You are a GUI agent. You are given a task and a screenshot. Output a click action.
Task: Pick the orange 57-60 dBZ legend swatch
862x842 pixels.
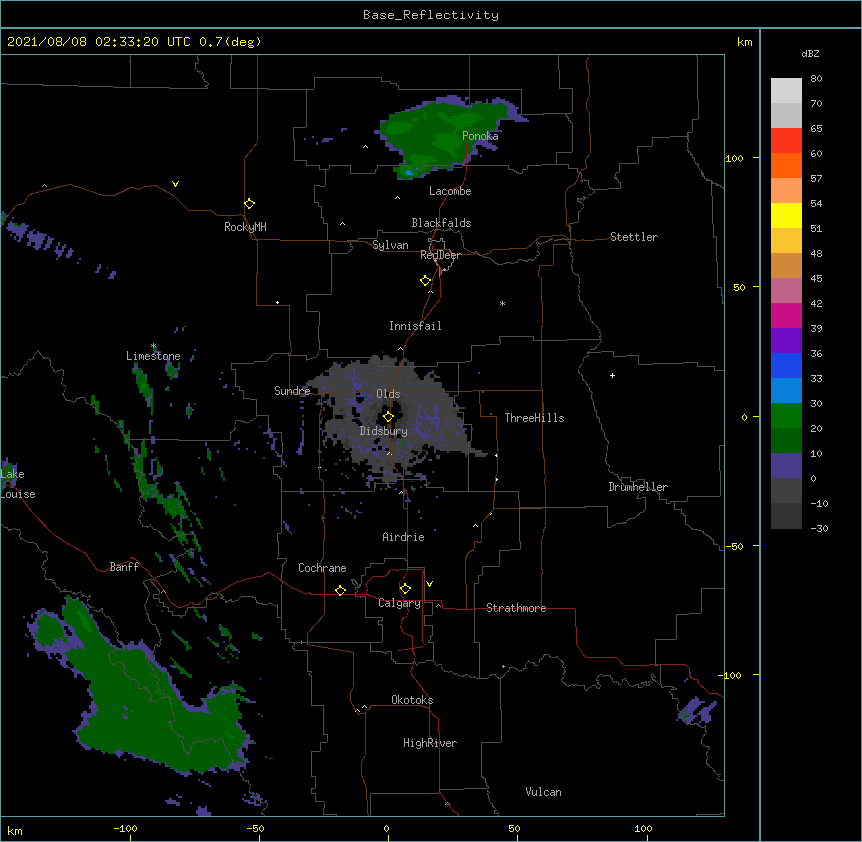786,165
